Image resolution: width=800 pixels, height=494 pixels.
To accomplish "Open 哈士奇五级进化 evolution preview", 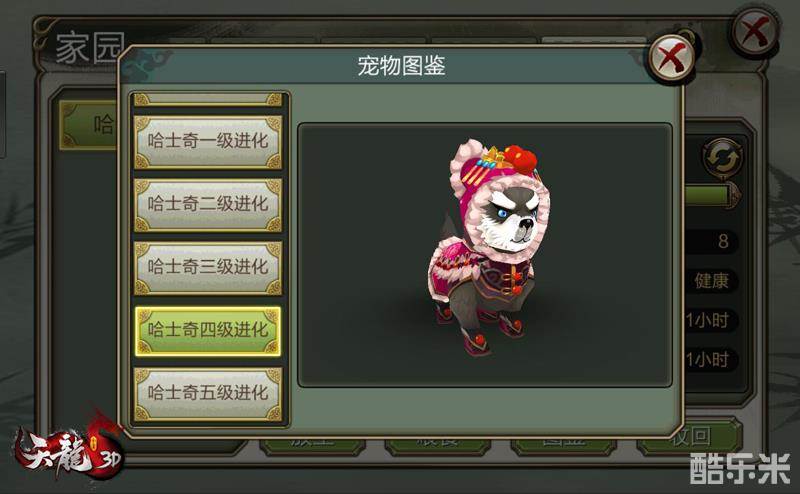I will (x=208, y=393).
